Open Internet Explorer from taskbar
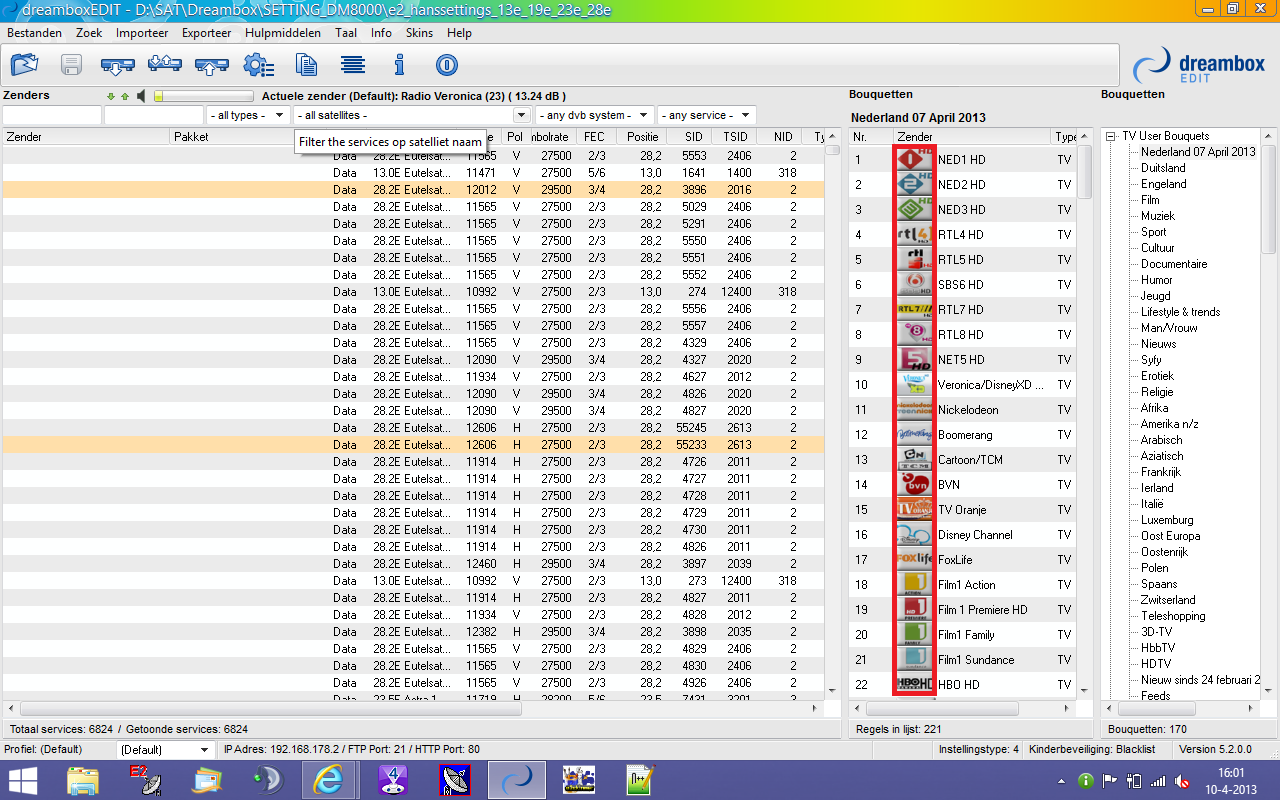The height and width of the screenshot is (800, 1280). click(x=327, y=780)
